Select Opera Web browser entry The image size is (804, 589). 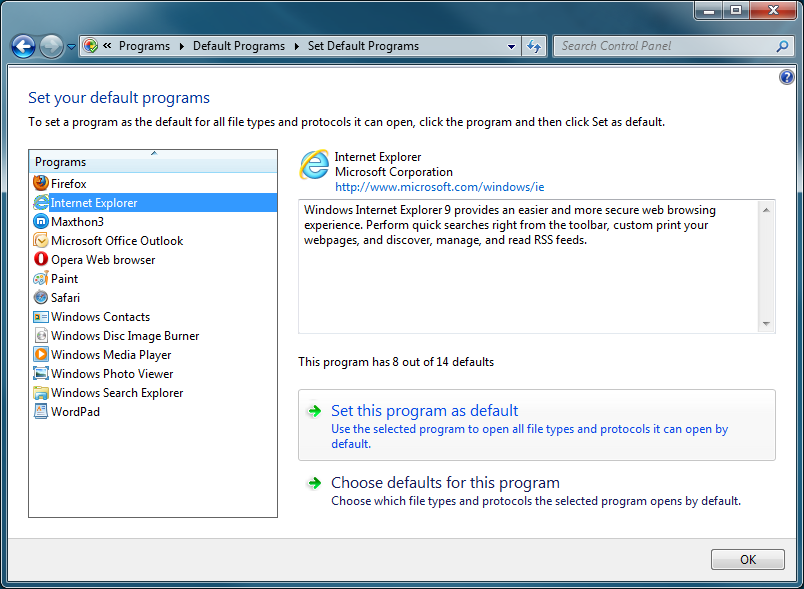(x=153, y=259)
